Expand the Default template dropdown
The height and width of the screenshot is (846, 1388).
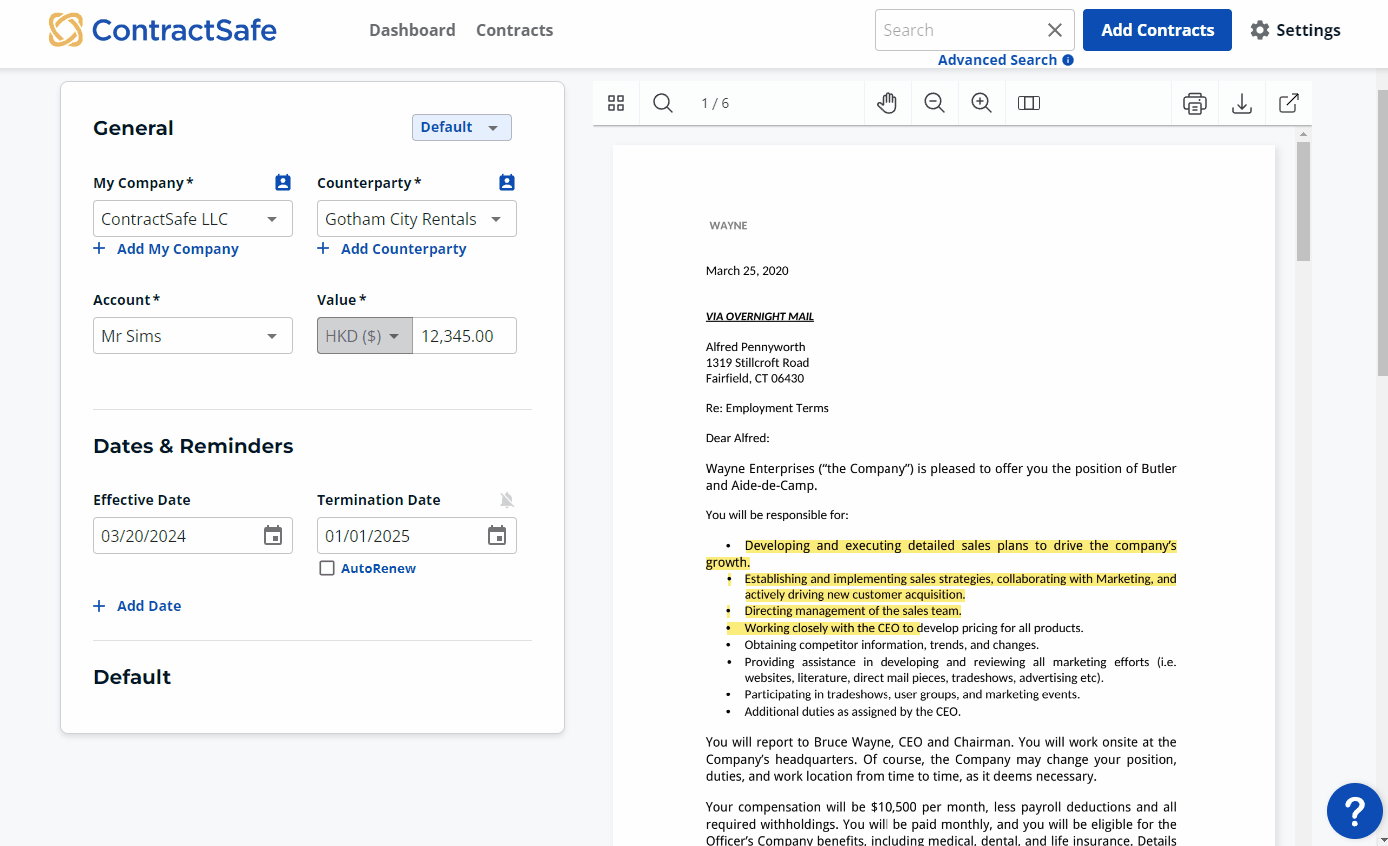coord(461,127)
